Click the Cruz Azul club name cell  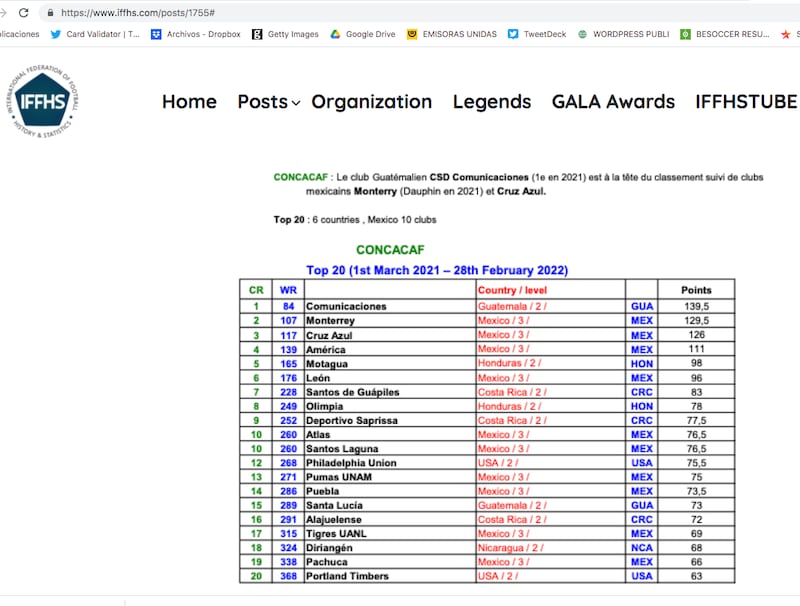click(390, 335)
